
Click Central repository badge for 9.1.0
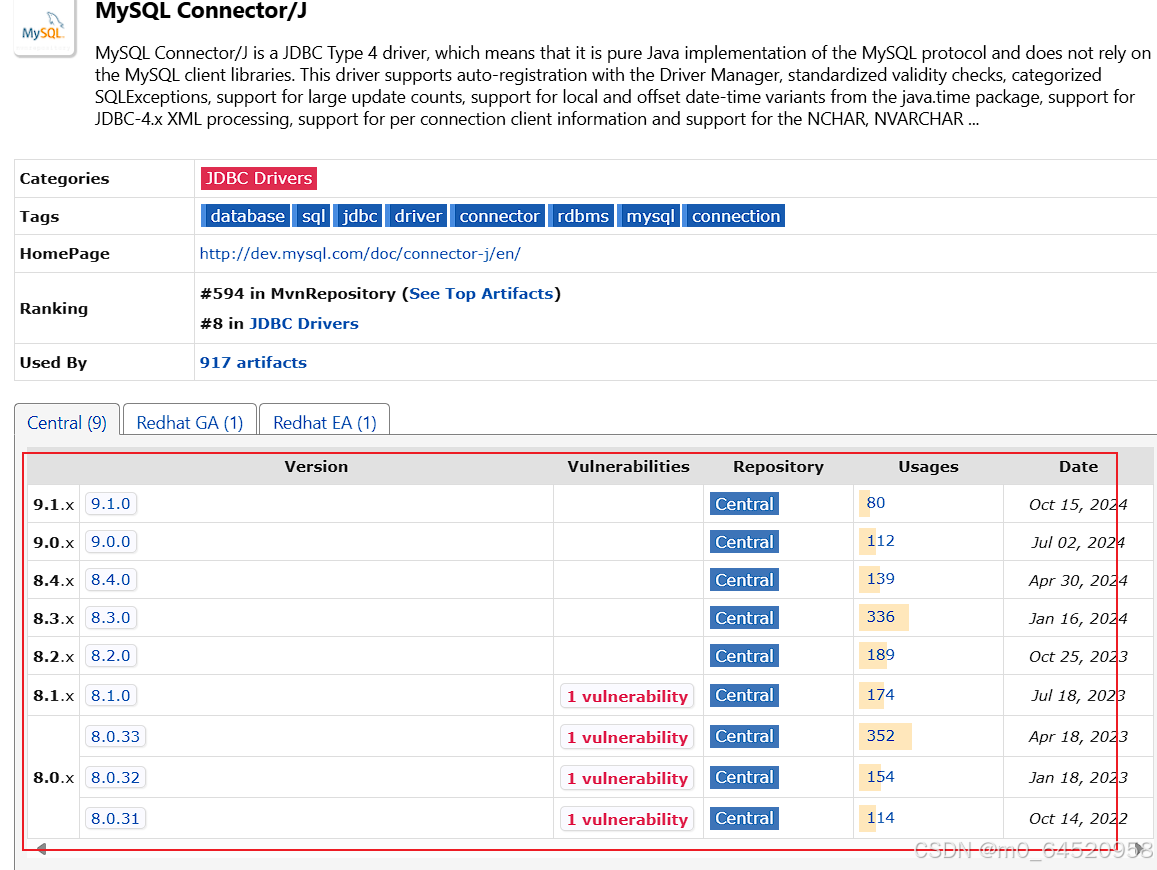[x=744, y=504]
